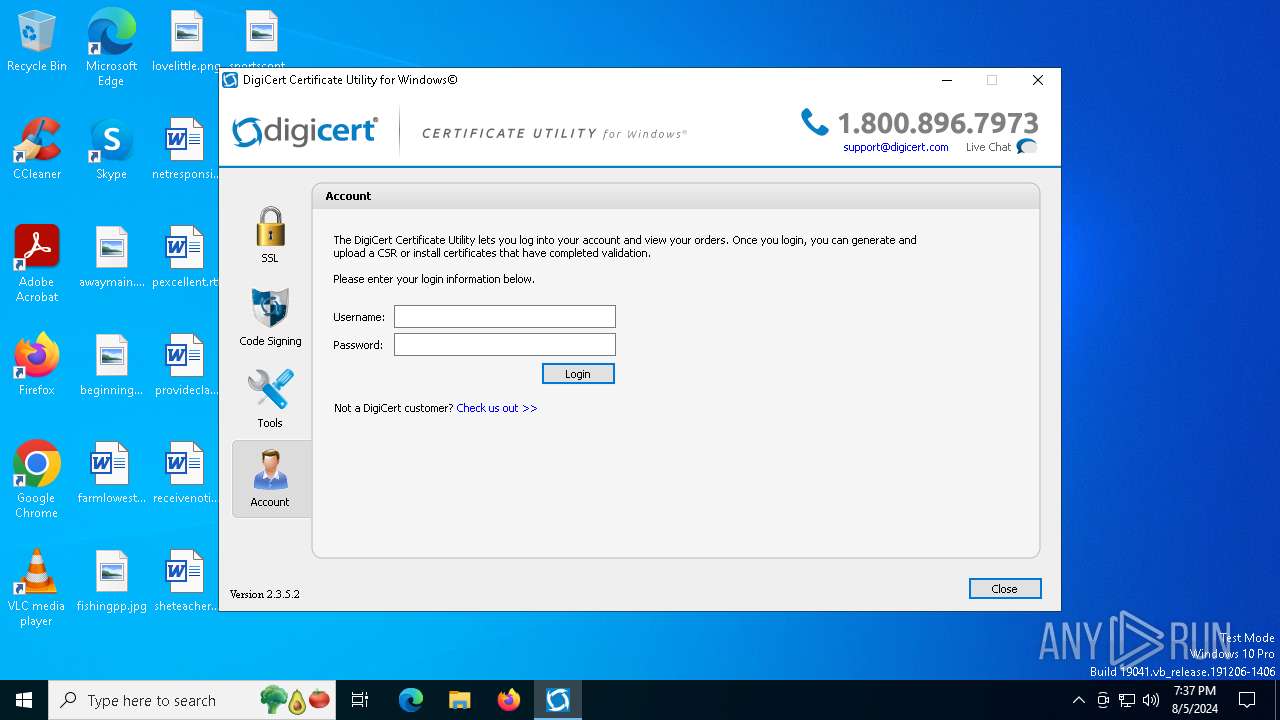This screenshot has width=1280, height=720.
Task: Open File Explorer from the taskbar
Action: pyautogui.click(x=460, y=700)
